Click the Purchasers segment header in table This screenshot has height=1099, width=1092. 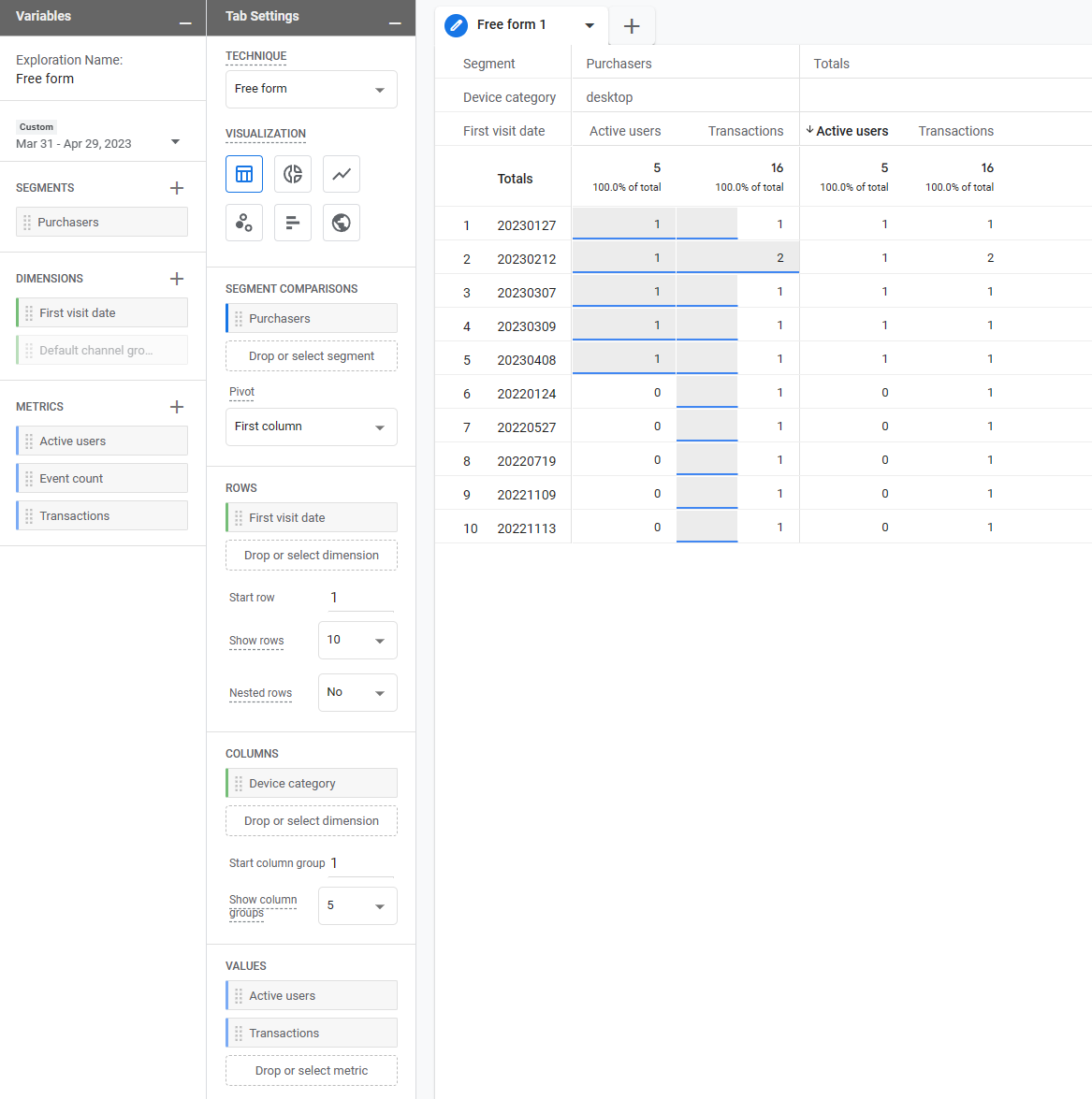[x=619, y=64]
